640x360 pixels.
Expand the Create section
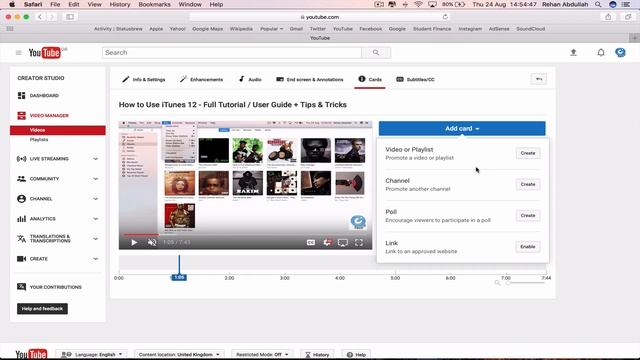tap(96, 259)
